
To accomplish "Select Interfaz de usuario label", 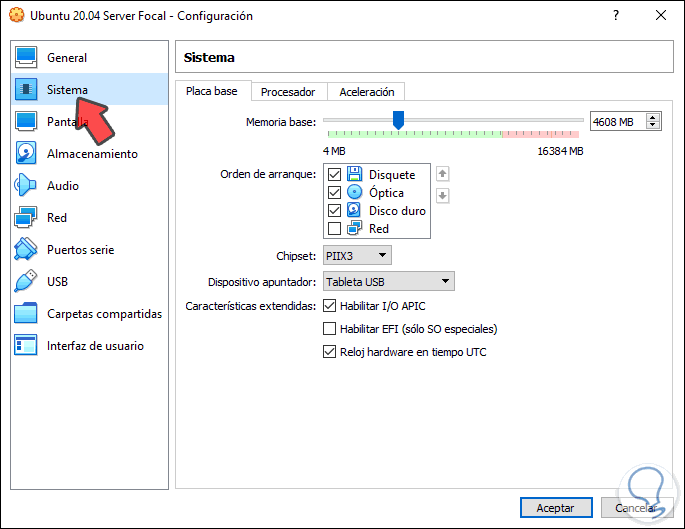I will 95,346.
